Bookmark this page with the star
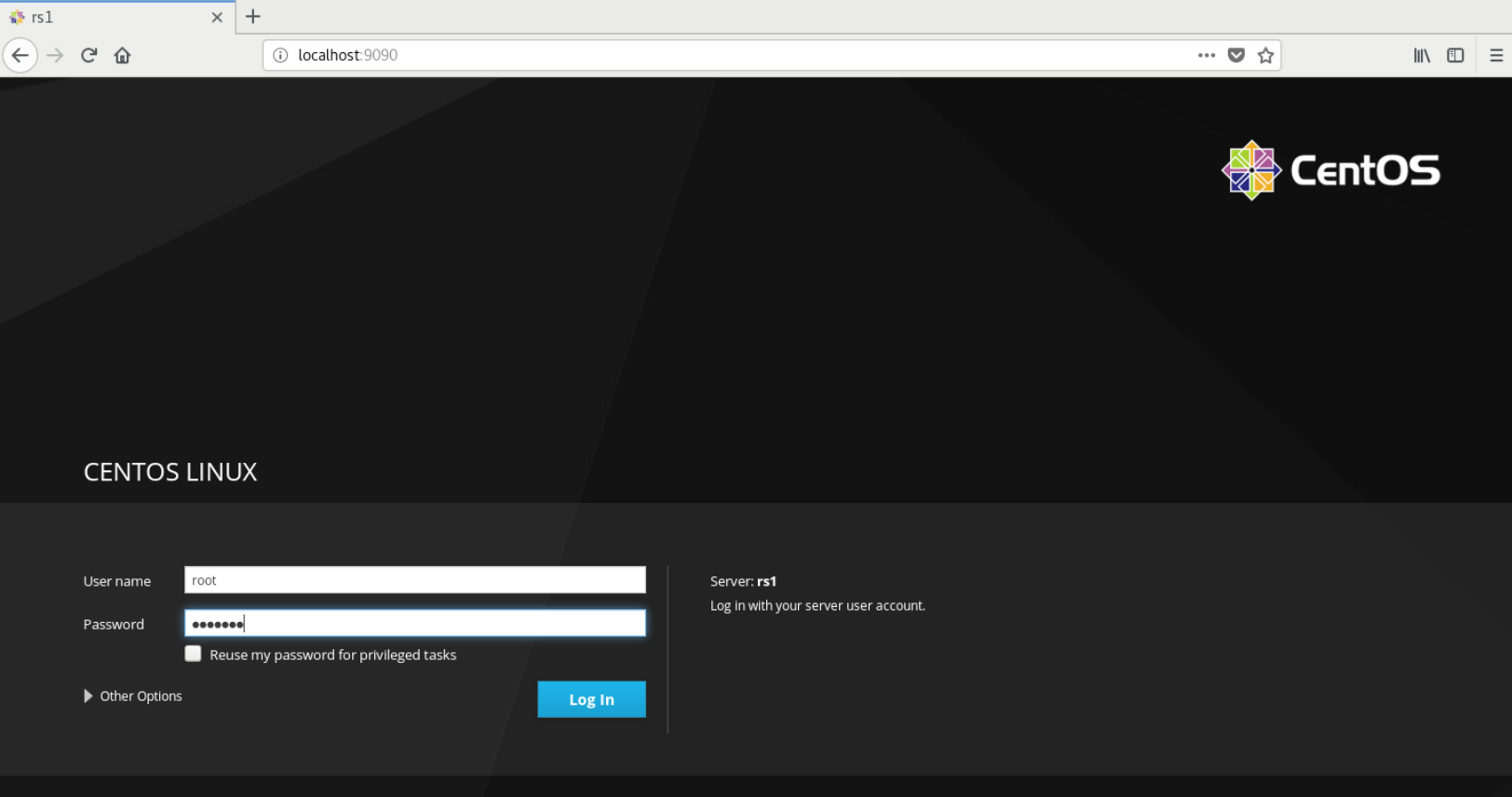 1265,56
